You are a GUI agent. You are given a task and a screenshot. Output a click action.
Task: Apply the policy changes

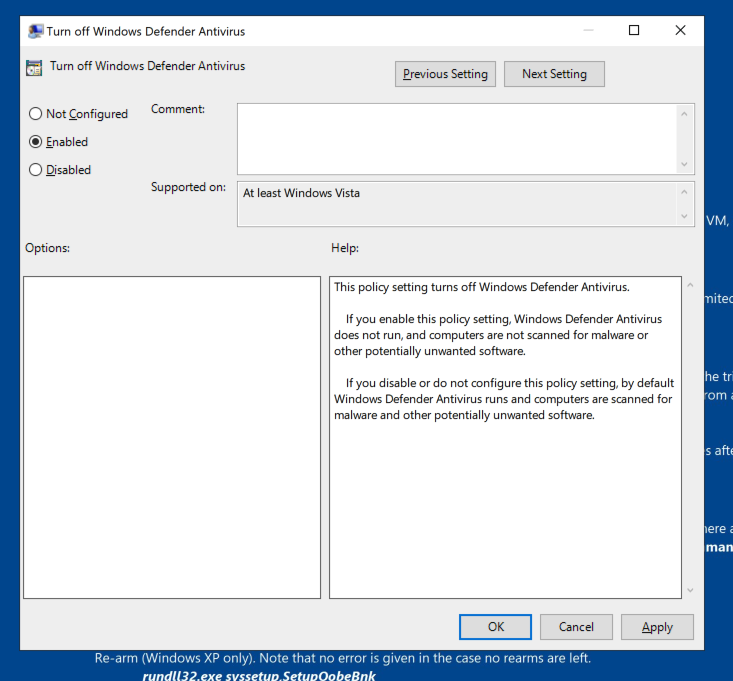(657, 627)
